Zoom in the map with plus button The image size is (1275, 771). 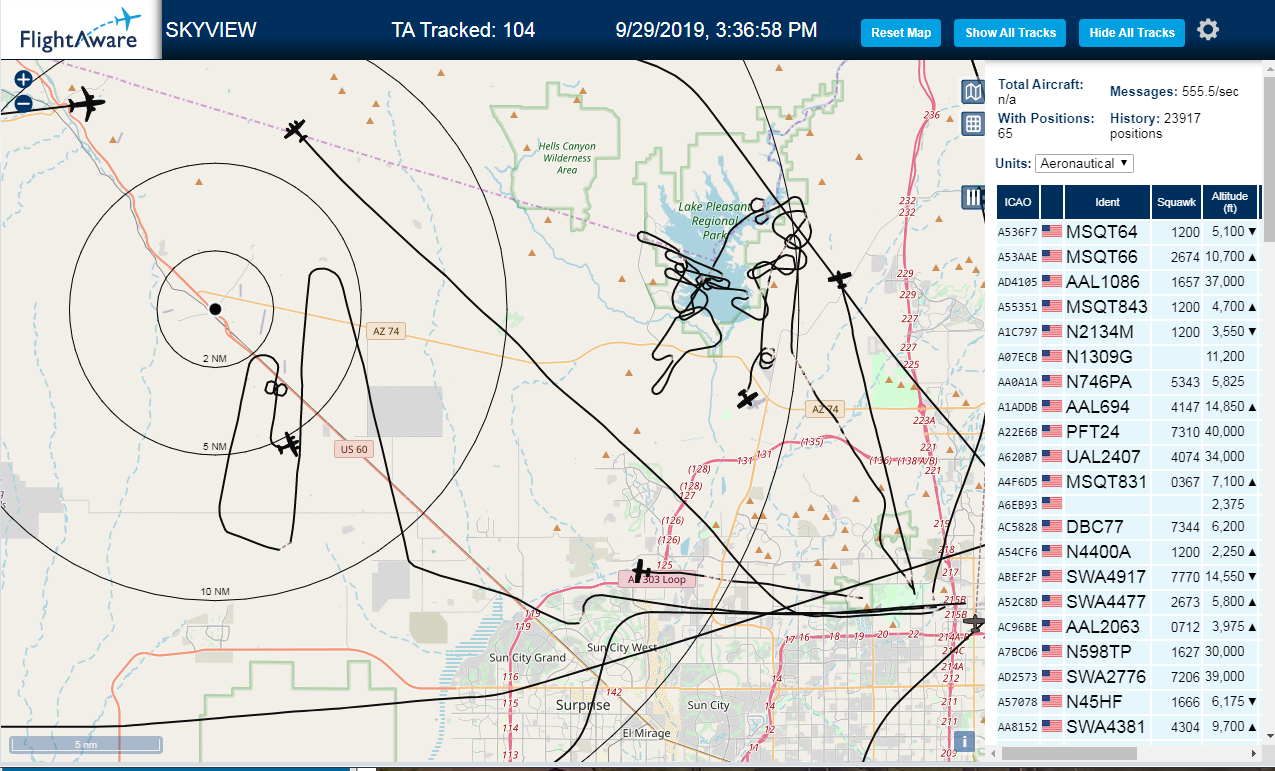click(x=23, y=79)
